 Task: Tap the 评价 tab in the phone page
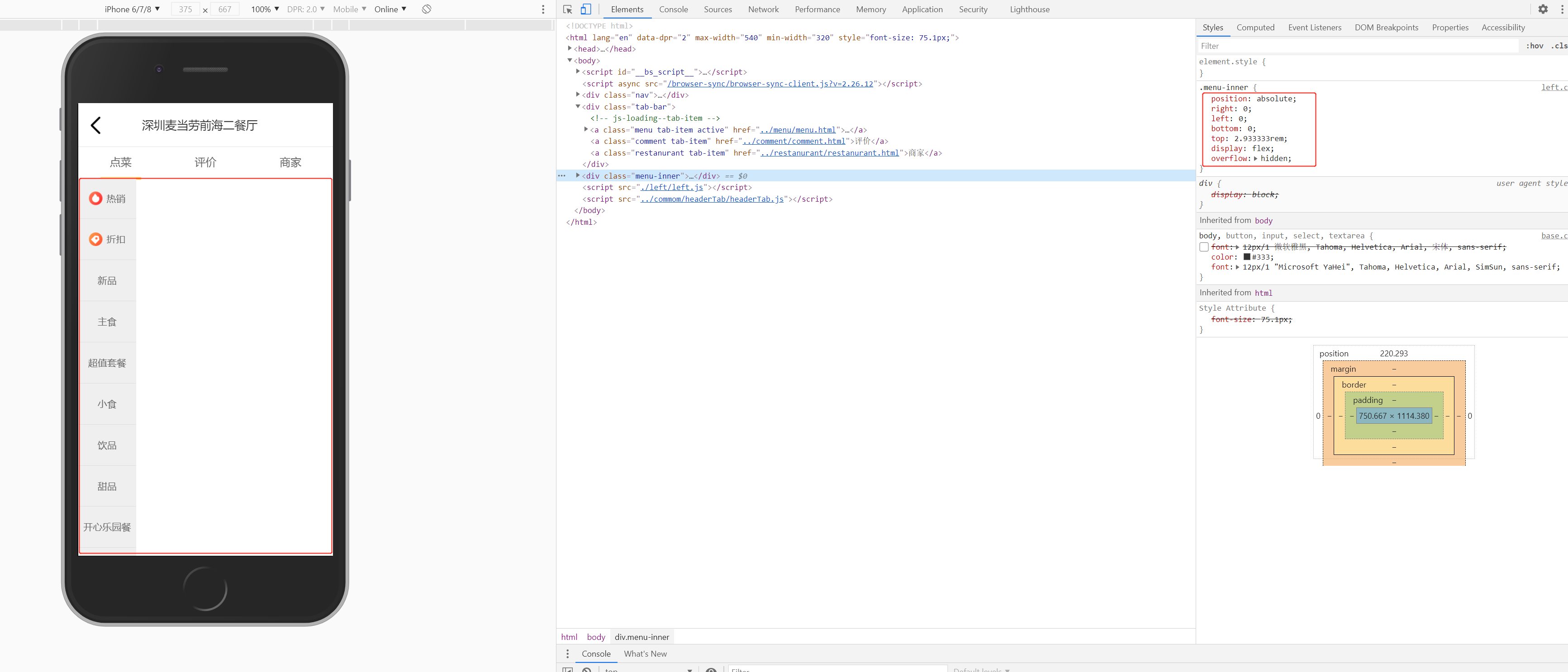click(205, 162)
